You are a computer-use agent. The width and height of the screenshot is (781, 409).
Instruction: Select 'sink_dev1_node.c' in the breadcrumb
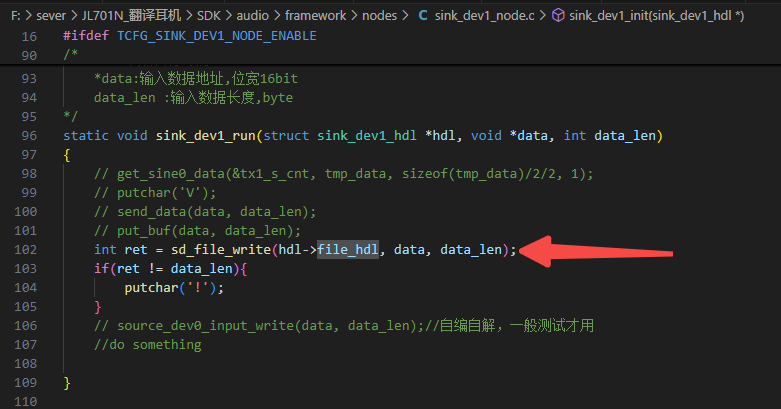point(484,16)
